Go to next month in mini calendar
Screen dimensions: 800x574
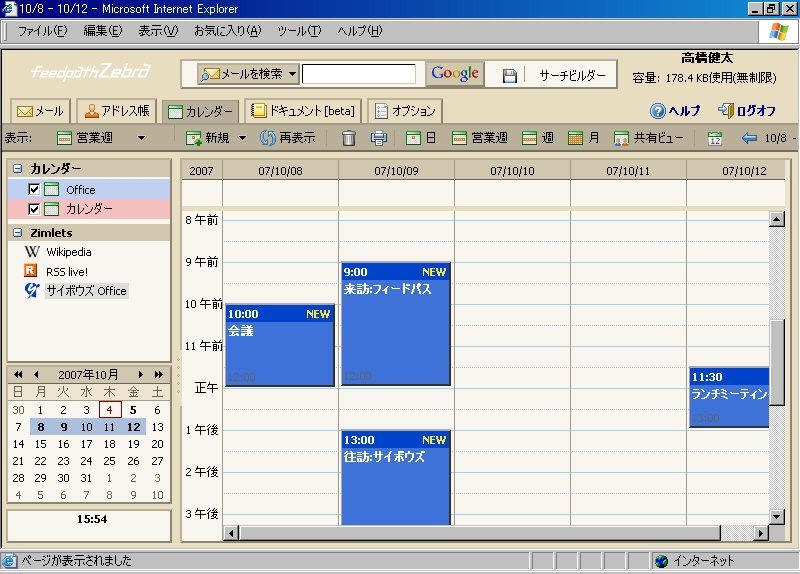[x=140, y=375]
